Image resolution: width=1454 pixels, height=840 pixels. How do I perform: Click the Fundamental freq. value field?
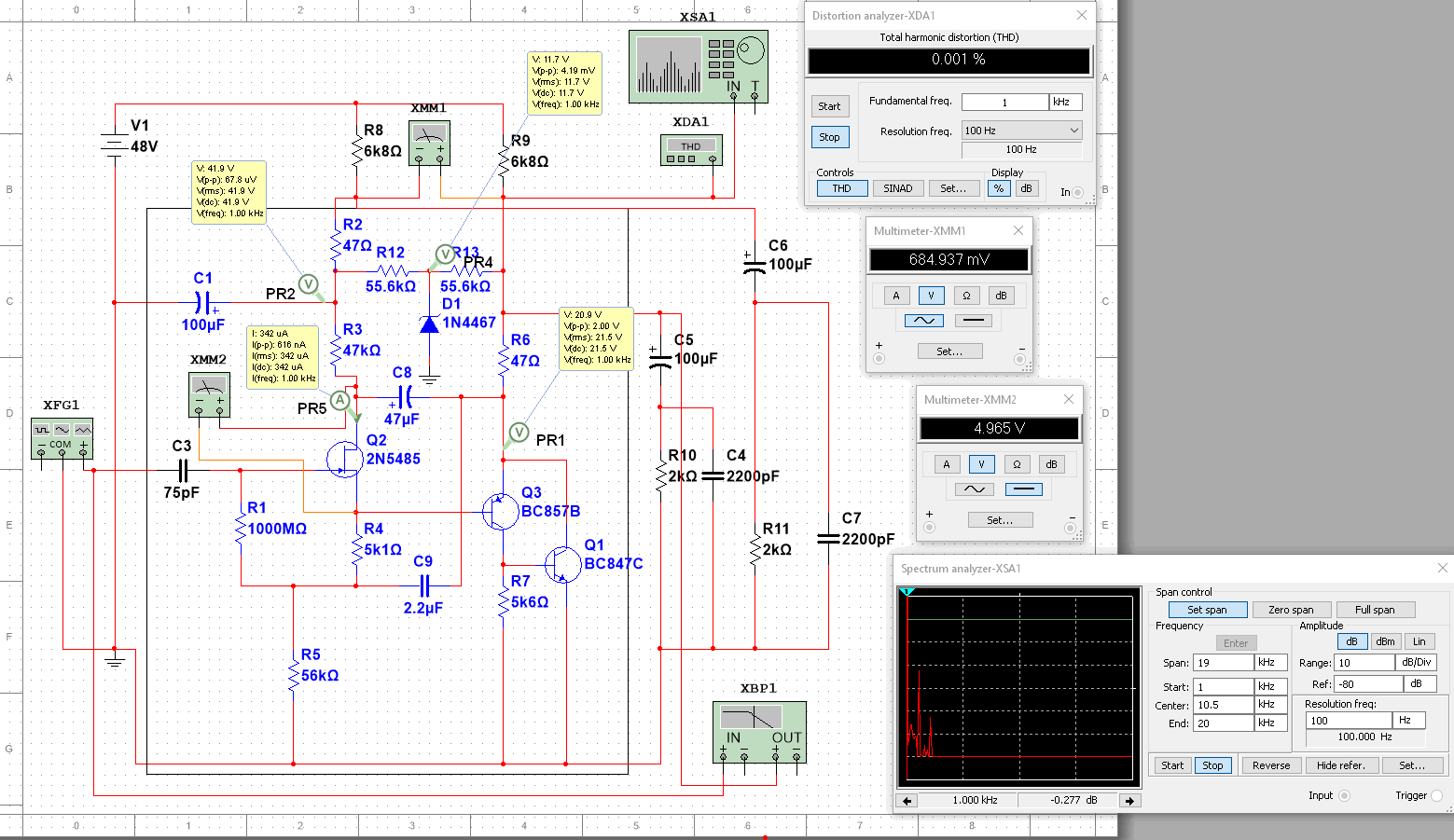click(1005, 102)
